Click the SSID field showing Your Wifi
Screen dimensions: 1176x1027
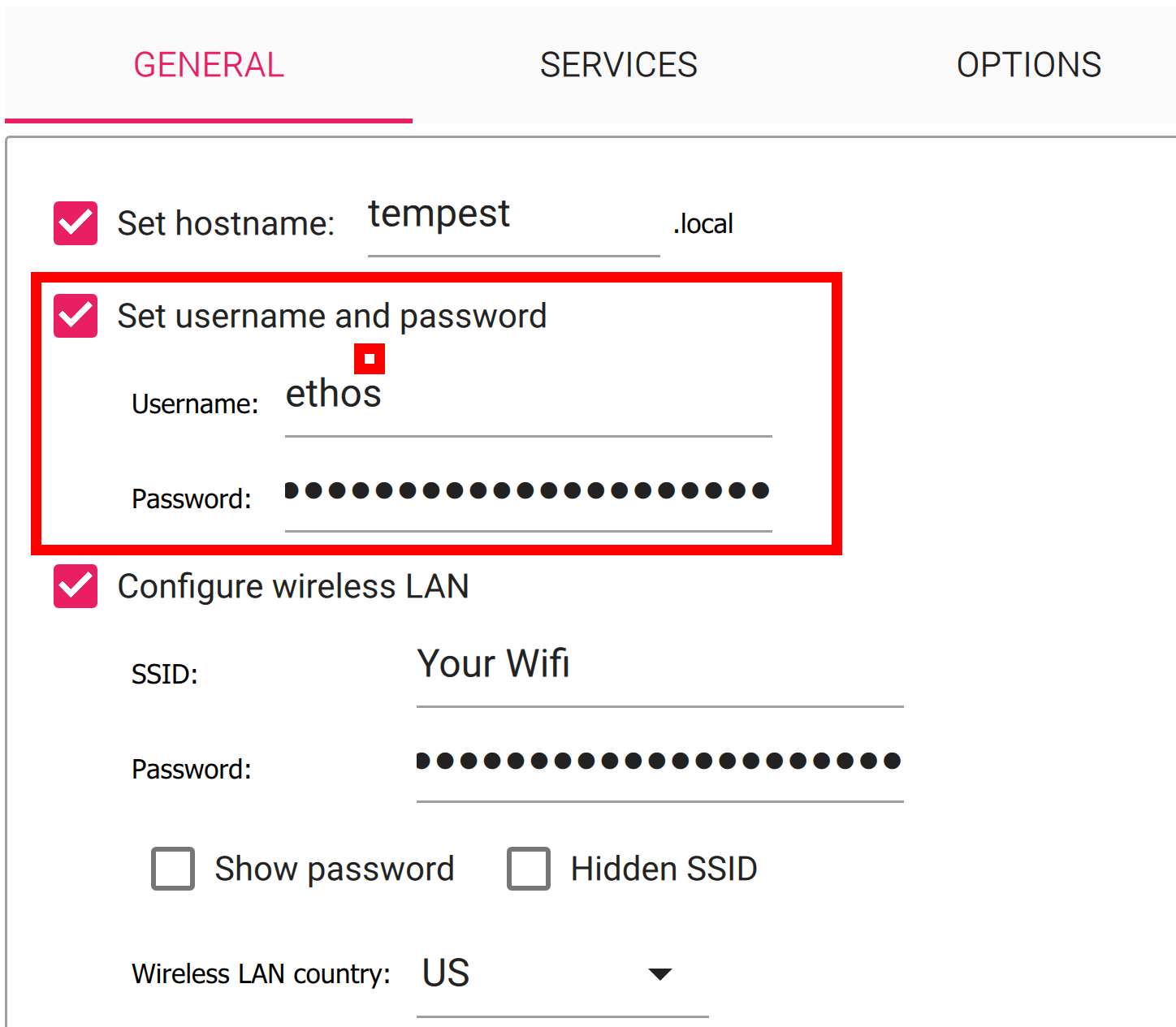pyautogui.click(x=659, y=666)
